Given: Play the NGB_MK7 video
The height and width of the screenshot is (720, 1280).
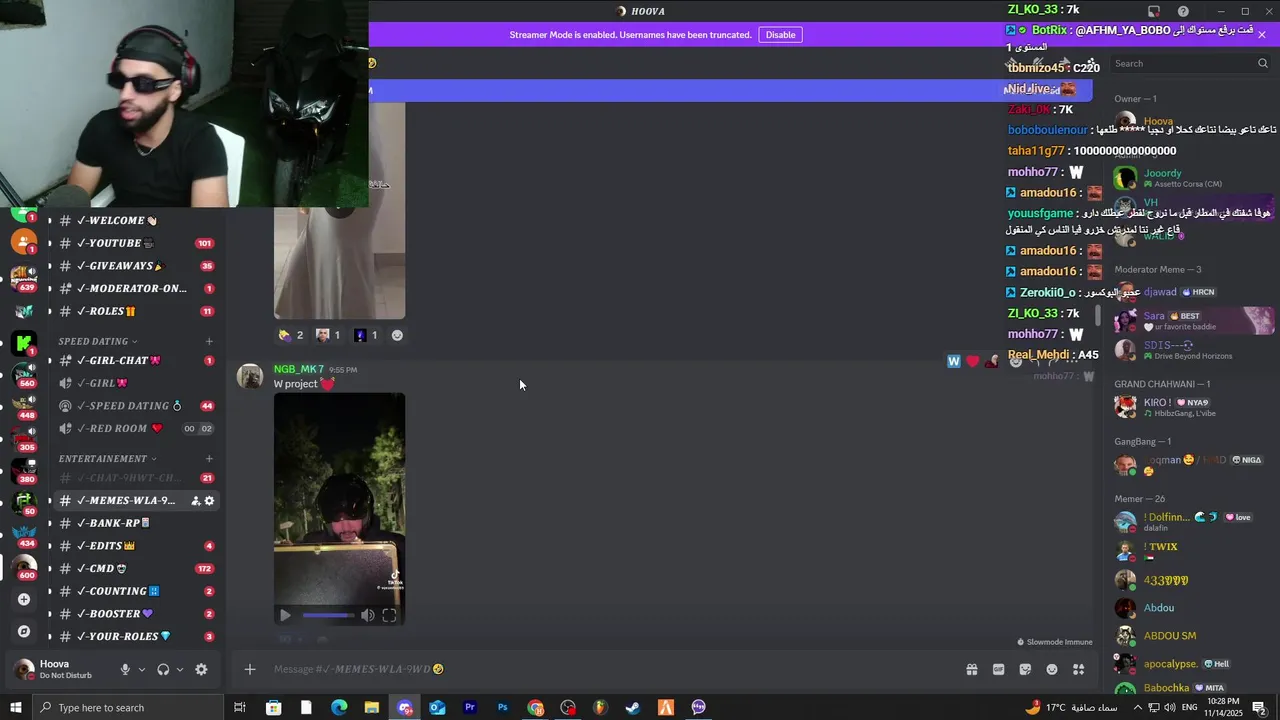Looking at the screenshot, I should tap(285, 616).
